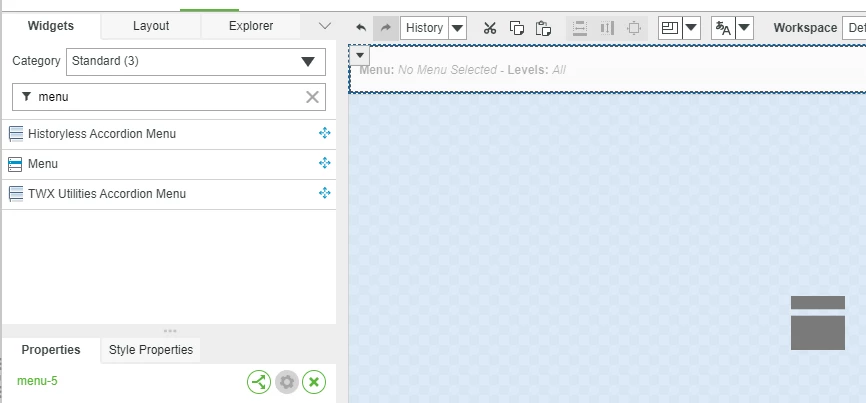Click move handle for TWX Utilities Accordion Menu
Image resolution: width=866 pixels, height=403 pixels.
tap(325, 193)
